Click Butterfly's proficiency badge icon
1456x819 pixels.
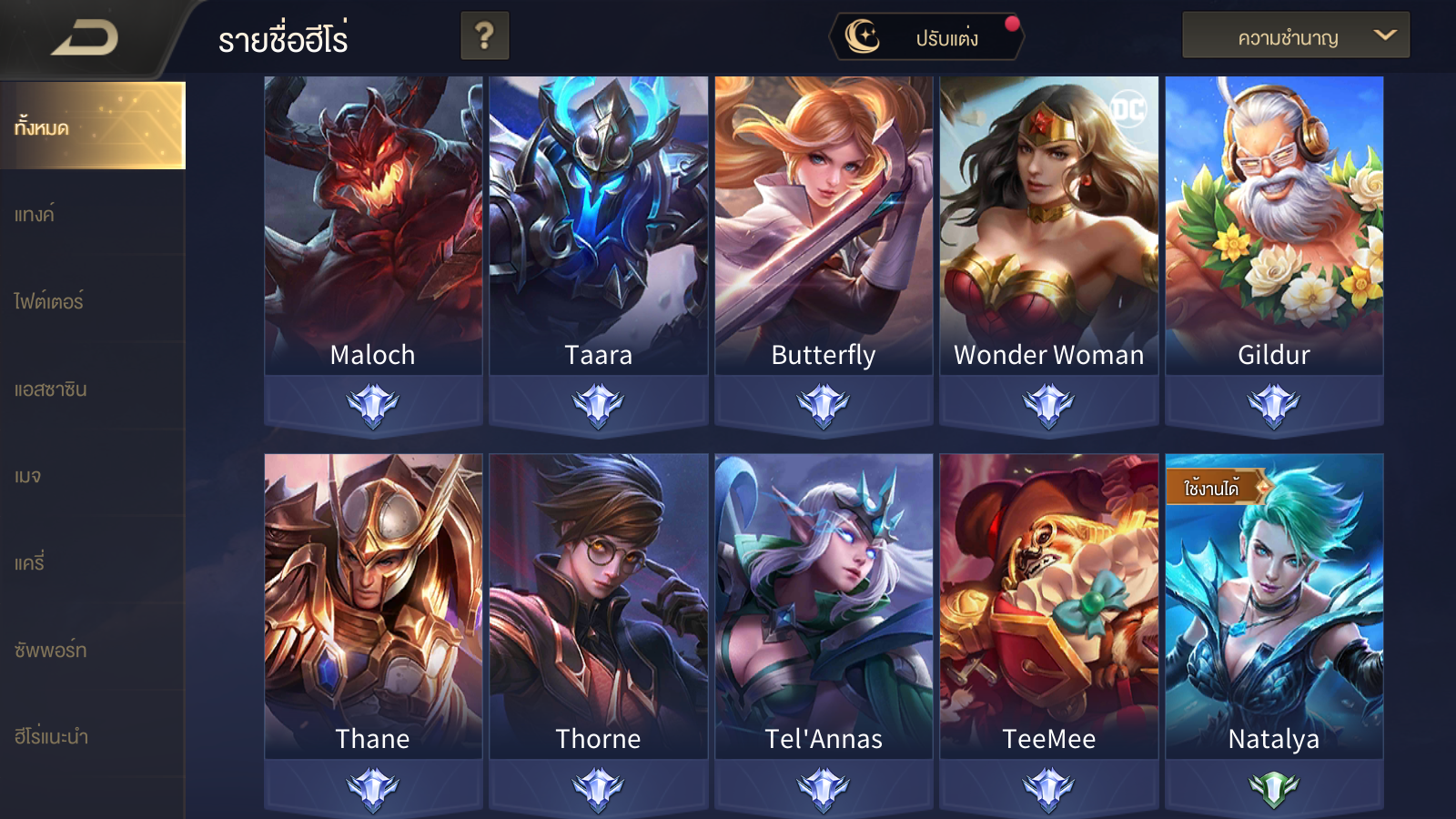tap(824, 405)
